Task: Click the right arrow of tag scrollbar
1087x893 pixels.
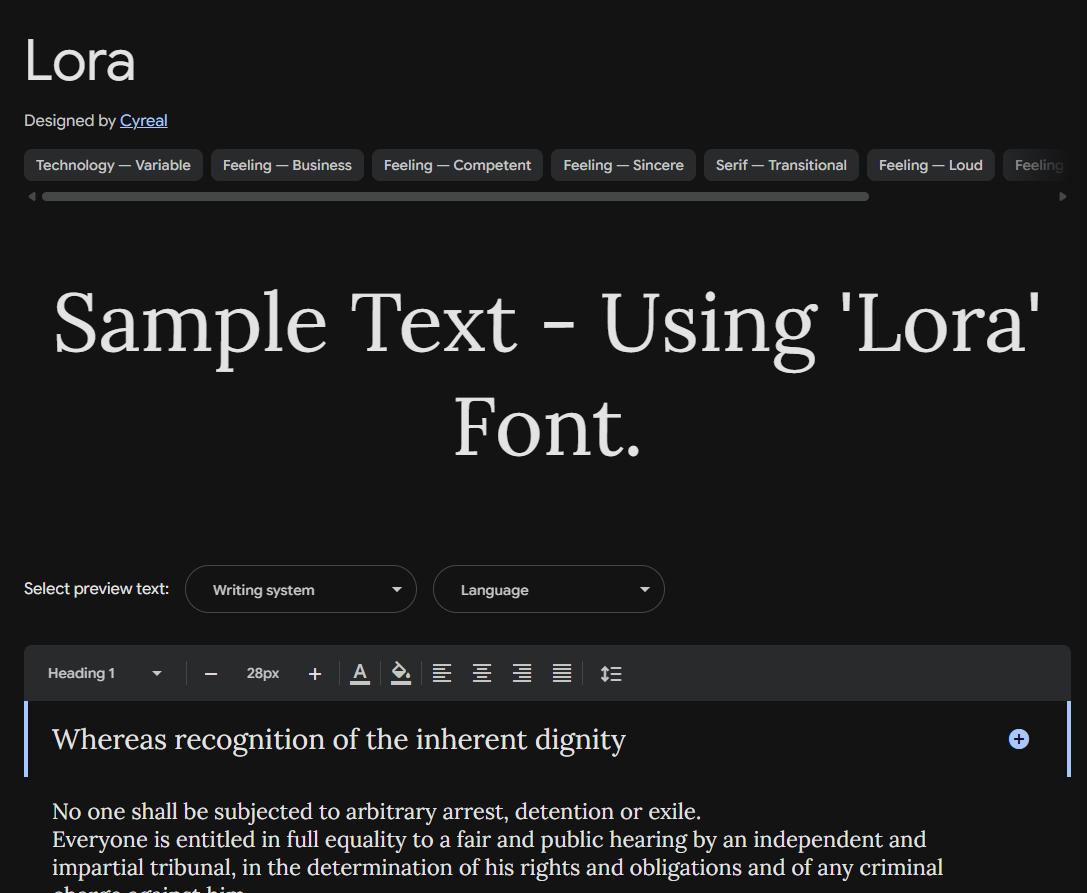Action: coord(1063,197)
